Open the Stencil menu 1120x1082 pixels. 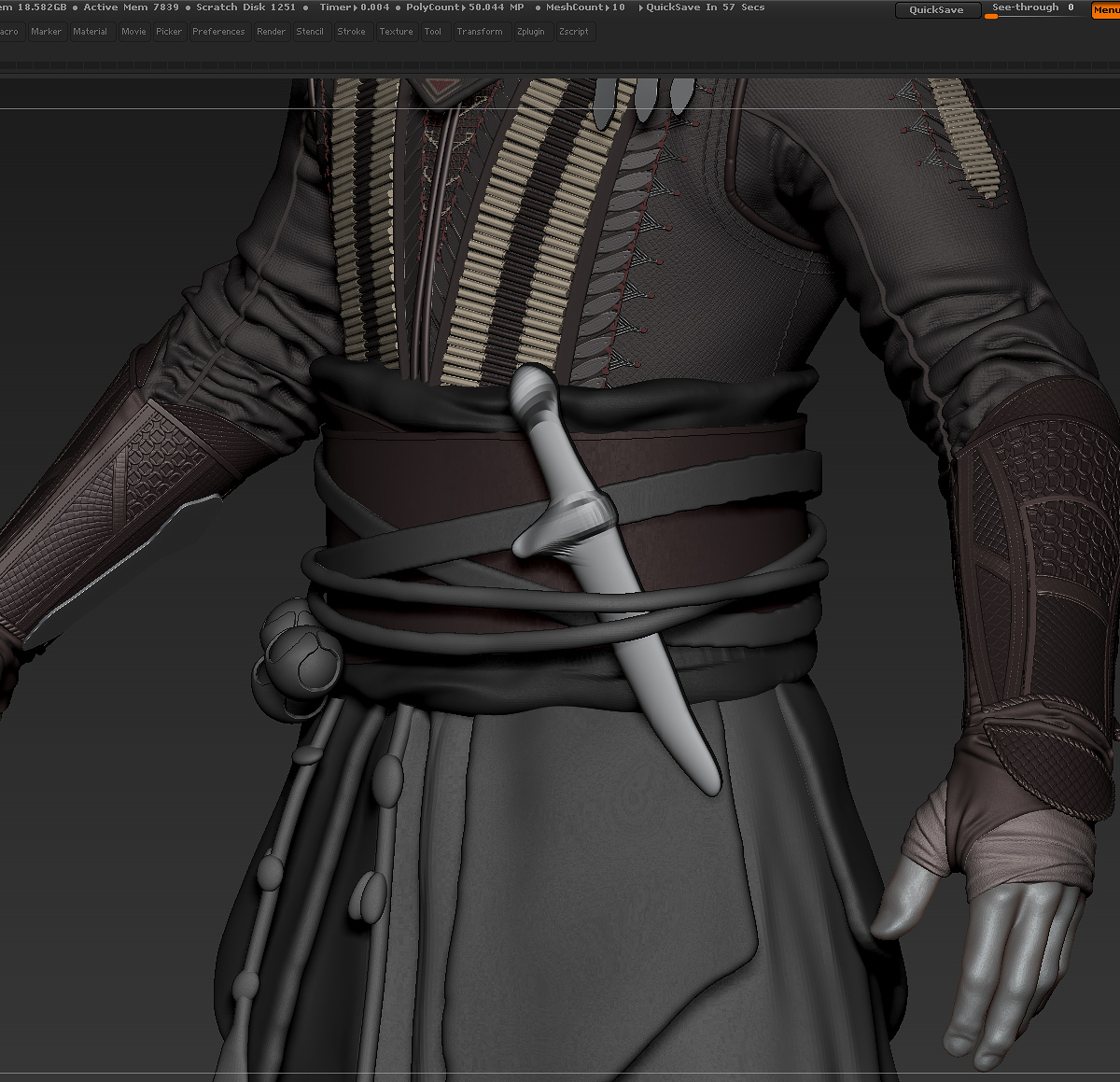(310, 32)
